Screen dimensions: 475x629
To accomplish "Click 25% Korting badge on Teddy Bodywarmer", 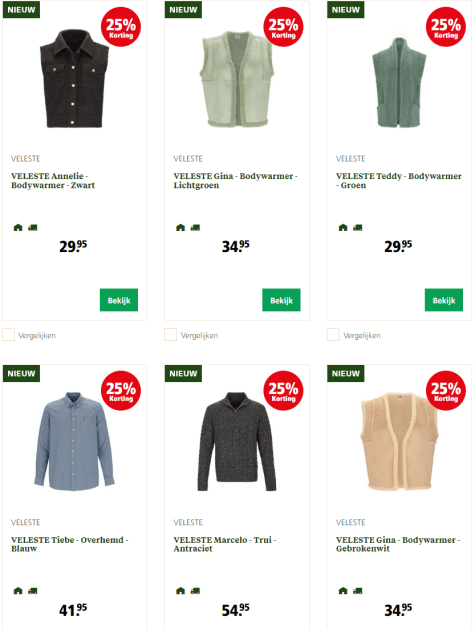I will (x=446, y=27).
